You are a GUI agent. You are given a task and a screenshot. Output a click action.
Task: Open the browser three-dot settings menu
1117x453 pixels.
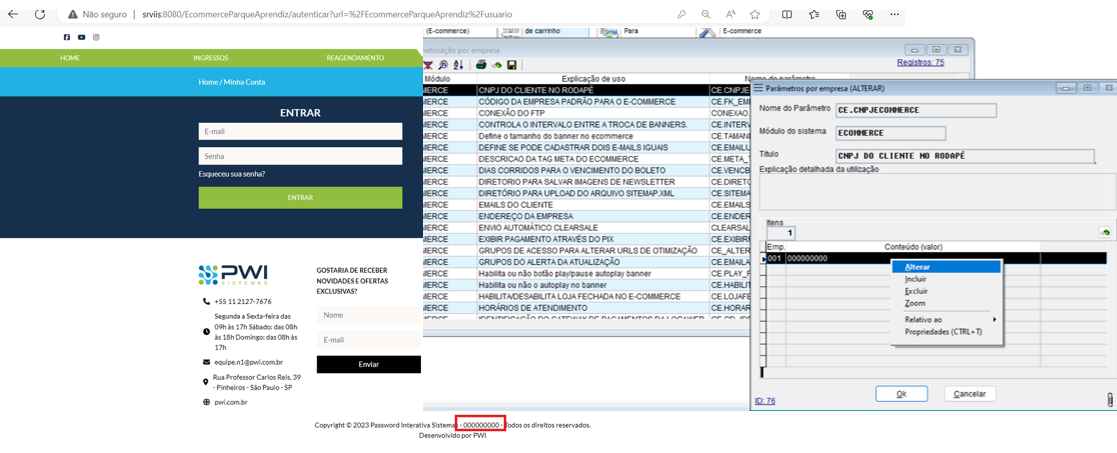tap(894, 14)
